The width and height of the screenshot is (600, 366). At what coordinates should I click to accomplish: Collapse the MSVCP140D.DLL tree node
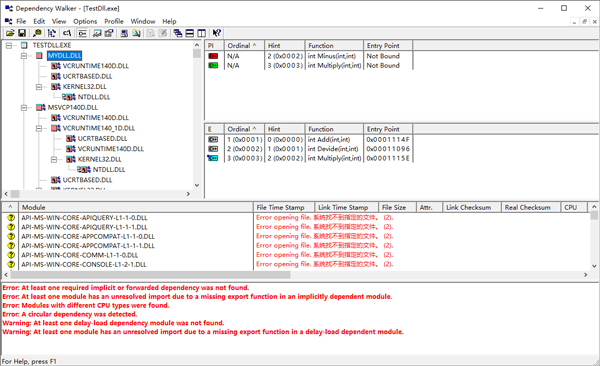click(24, 108)
